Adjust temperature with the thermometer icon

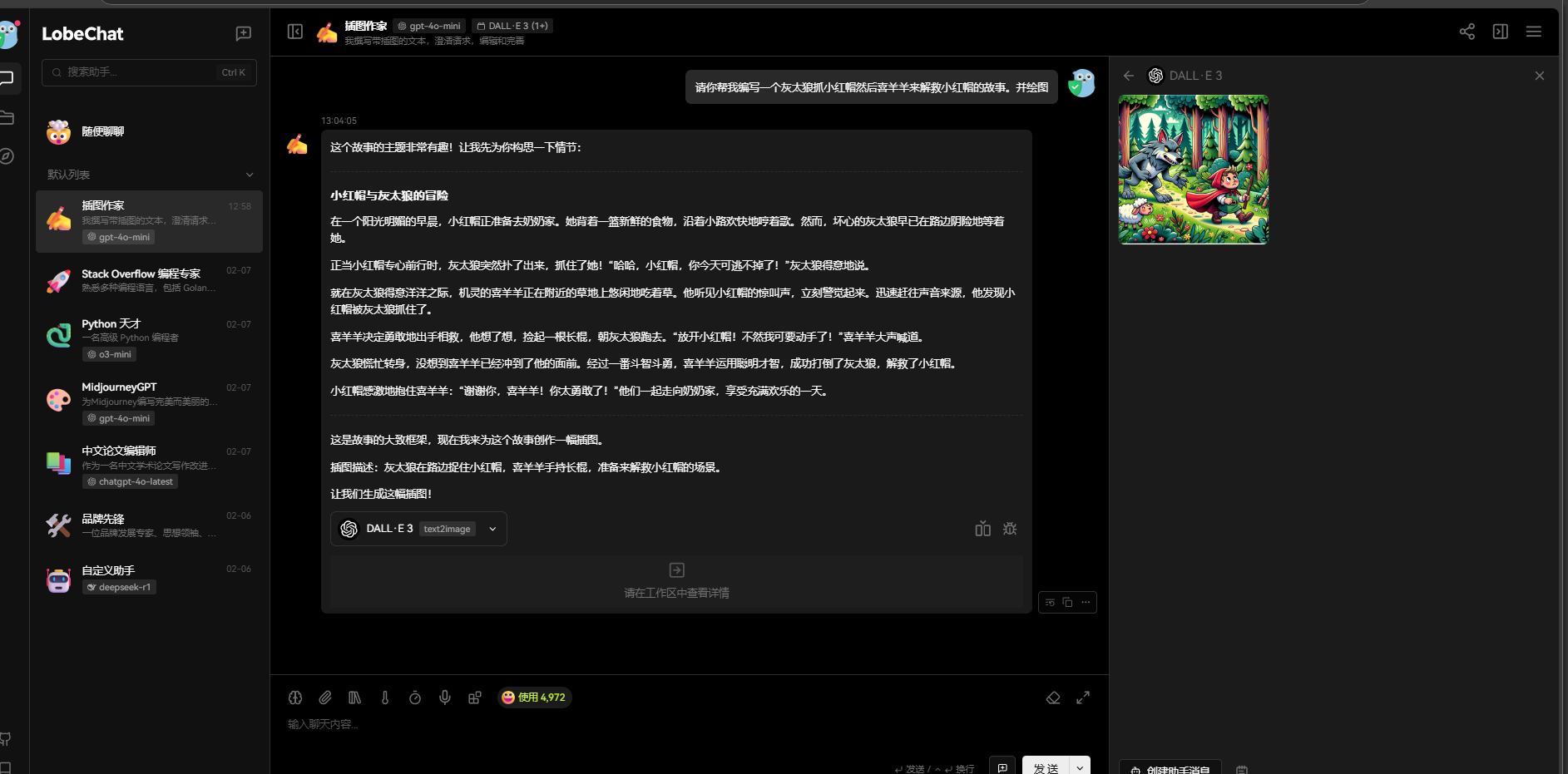point(385,698)
